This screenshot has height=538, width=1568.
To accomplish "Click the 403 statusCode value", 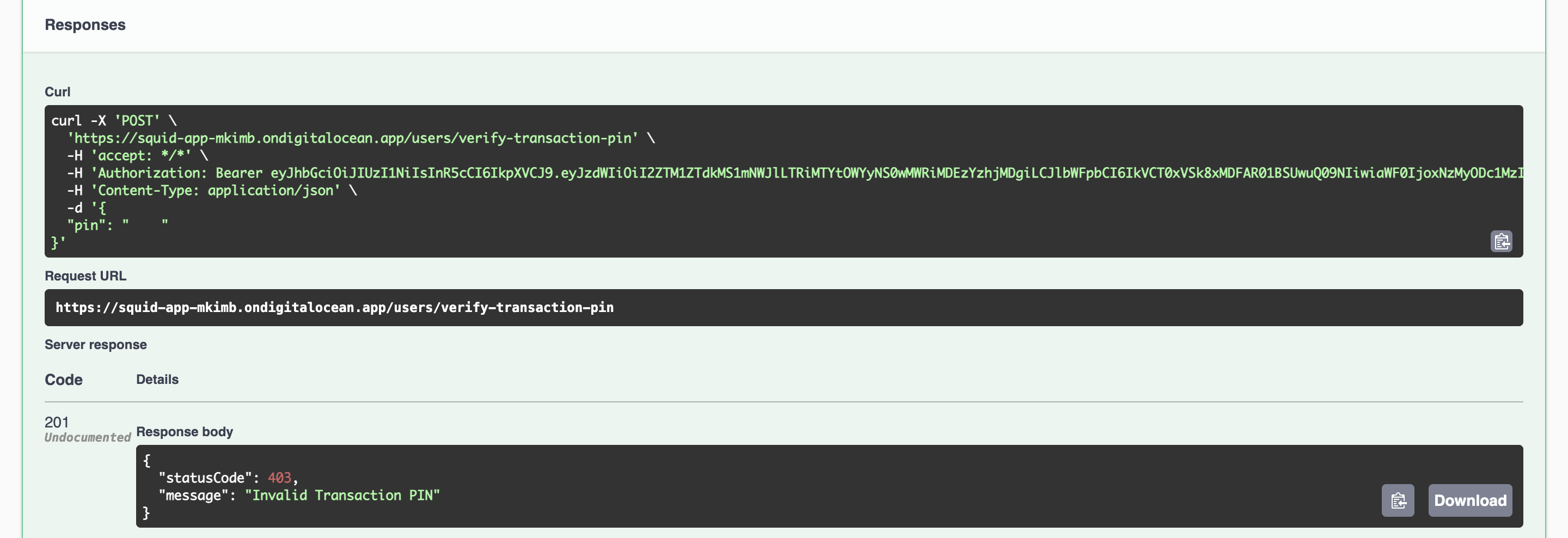I will coord(279,478).
